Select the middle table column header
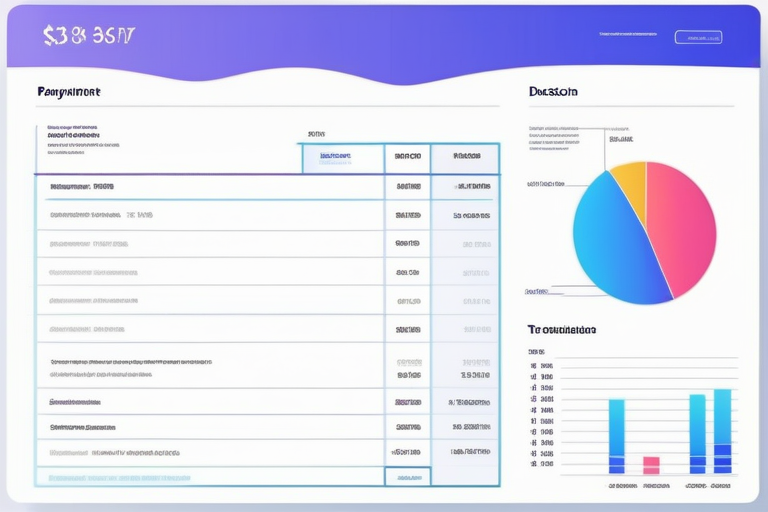Screen dimensions: 768x512 407,157
